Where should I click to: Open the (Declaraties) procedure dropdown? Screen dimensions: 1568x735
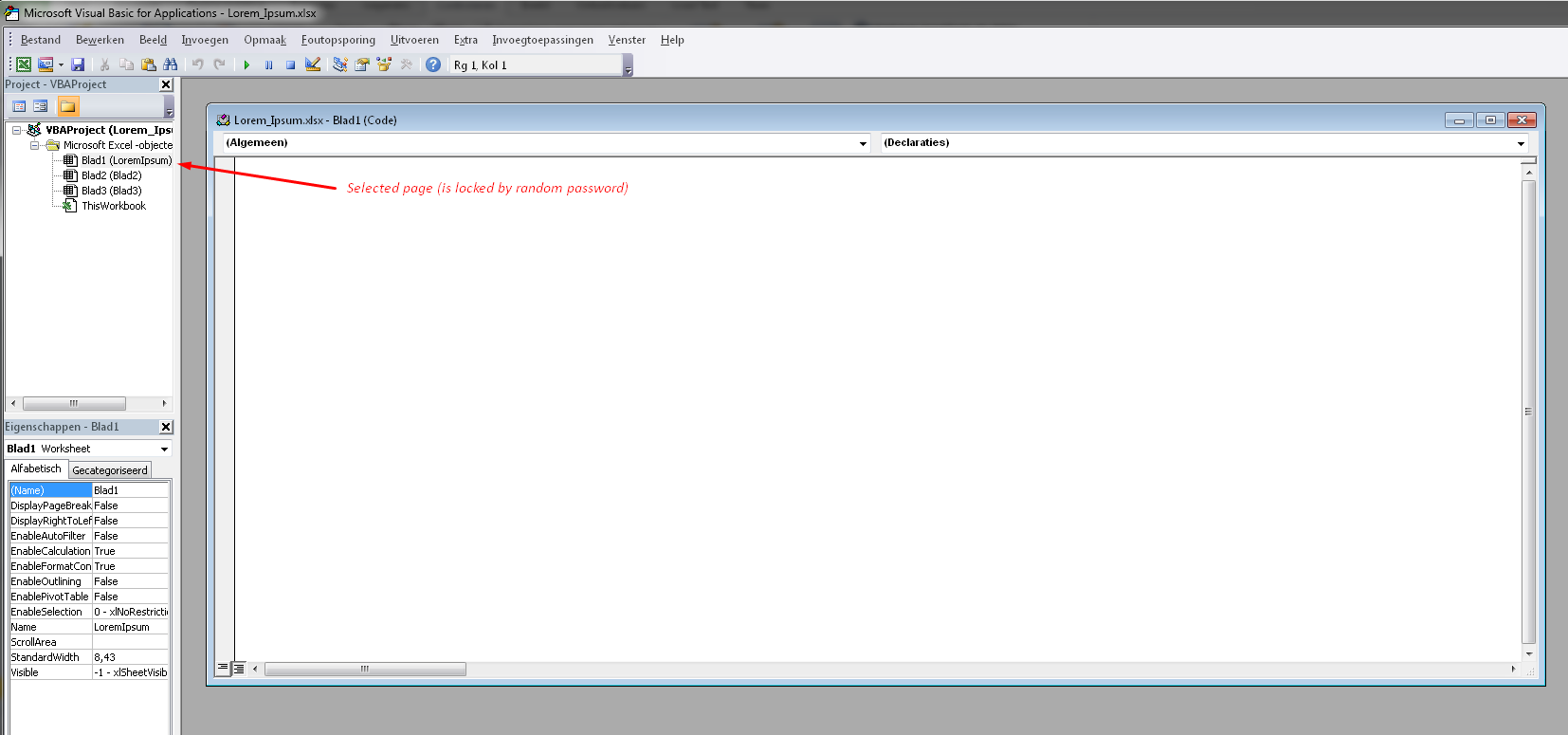point(1521,143)
